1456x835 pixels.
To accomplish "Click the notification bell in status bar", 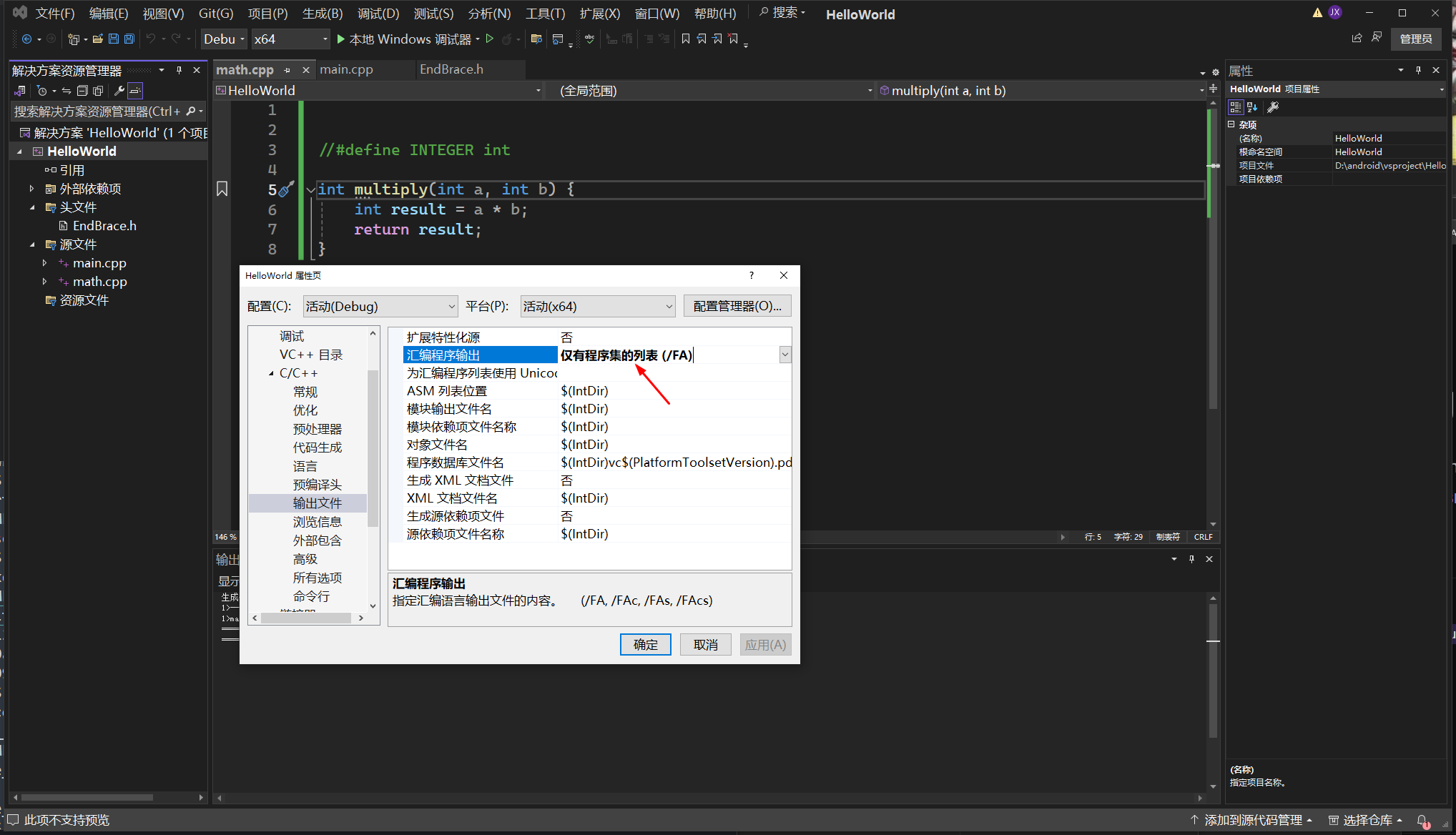I will tap(1422, 820).
